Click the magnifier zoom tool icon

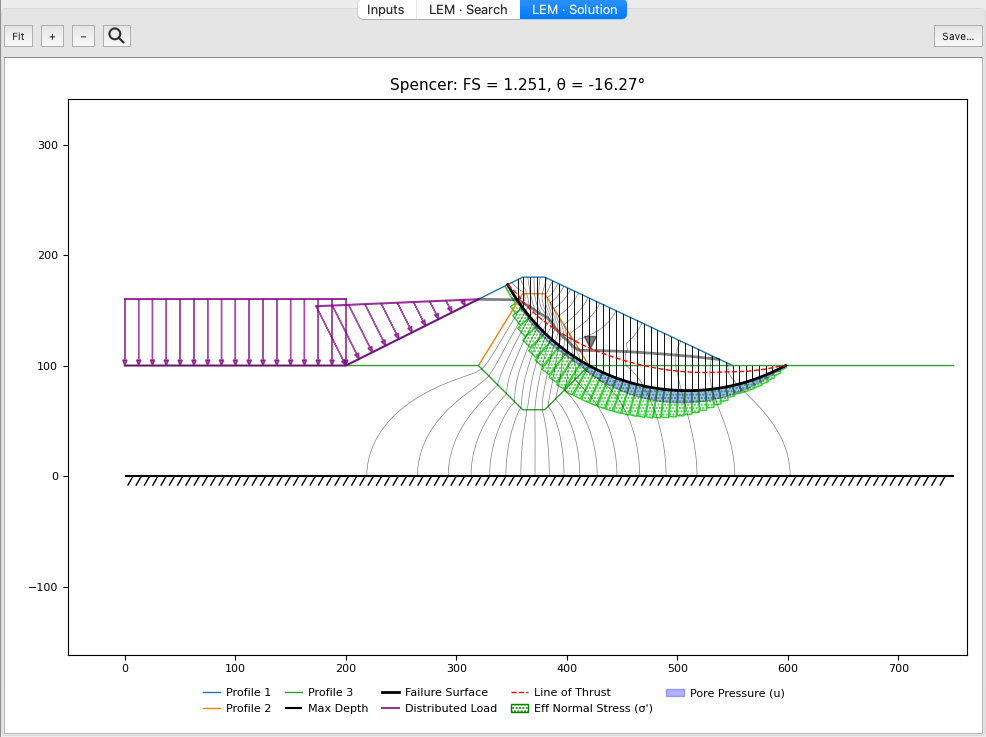(117, 36)
